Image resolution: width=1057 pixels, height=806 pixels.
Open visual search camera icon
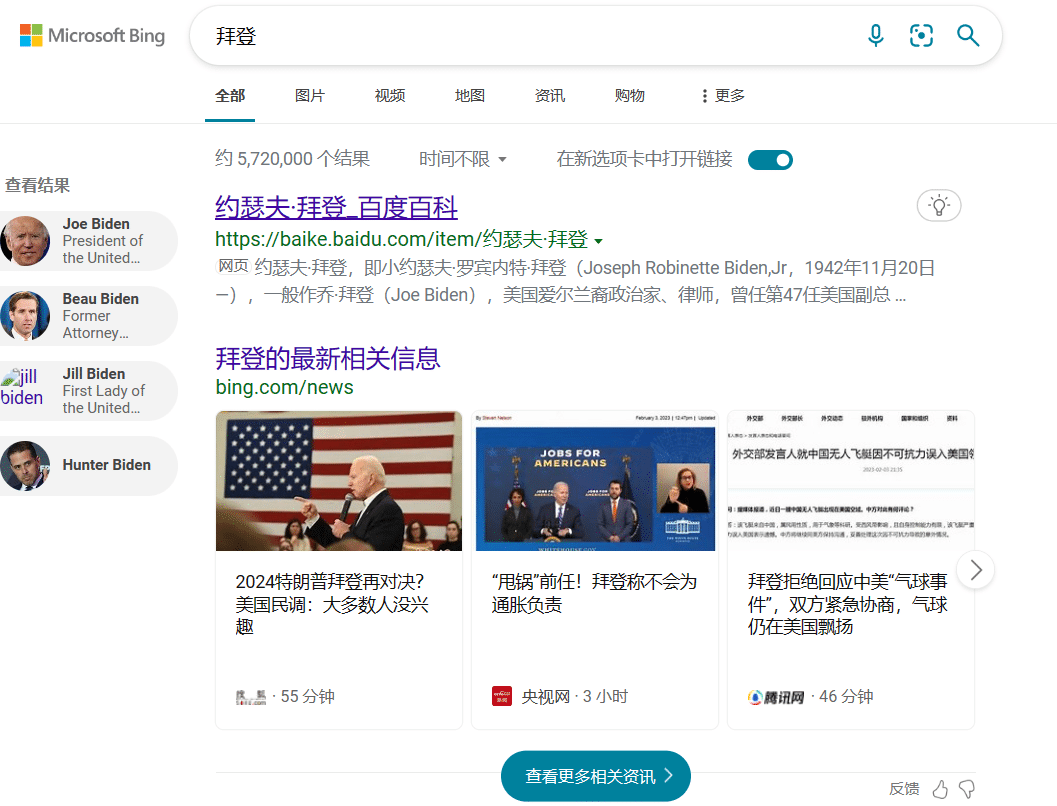click(x=921, y=35)
